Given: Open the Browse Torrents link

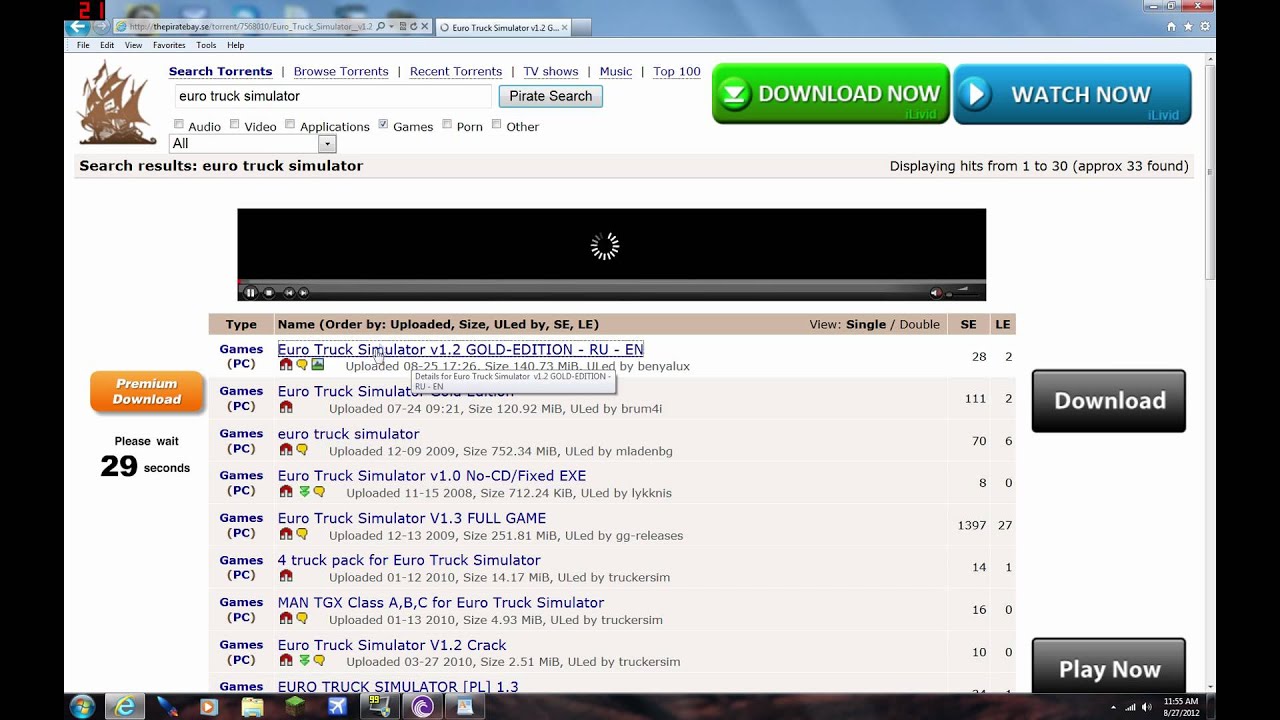Looking at the screenshot, I should 341,72.
